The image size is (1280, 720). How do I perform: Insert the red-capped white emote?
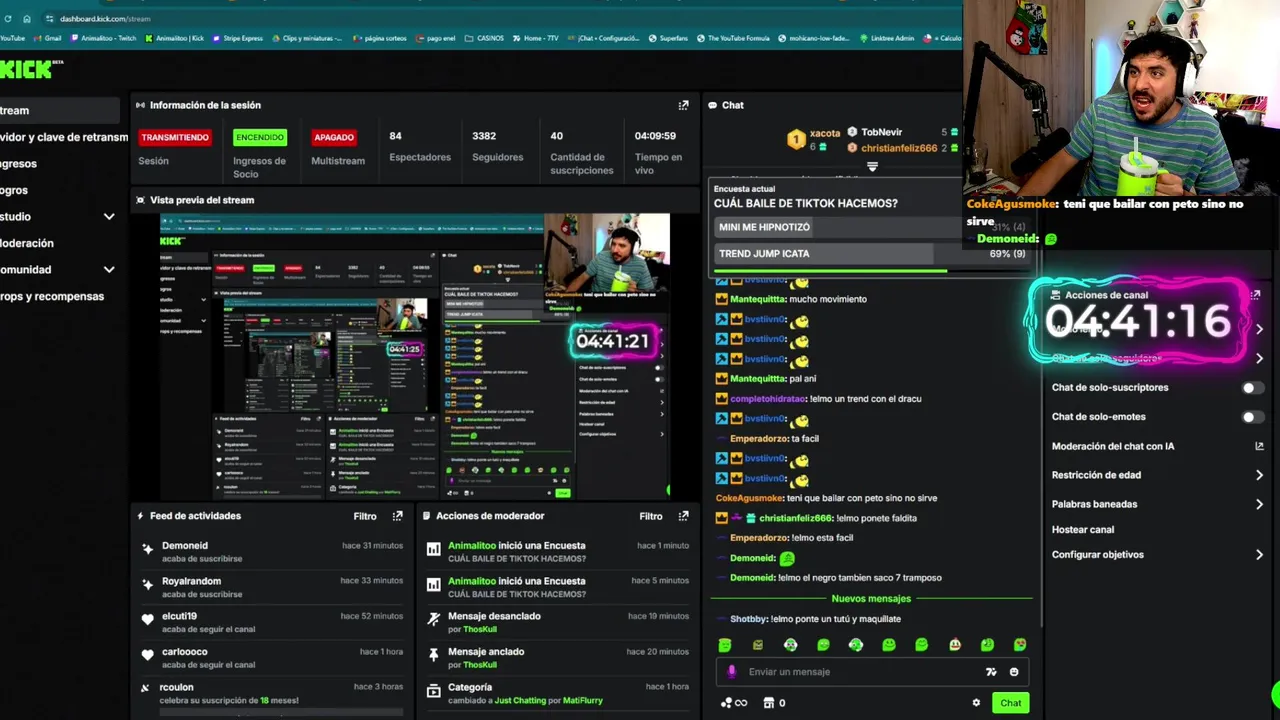coord(955,645)
